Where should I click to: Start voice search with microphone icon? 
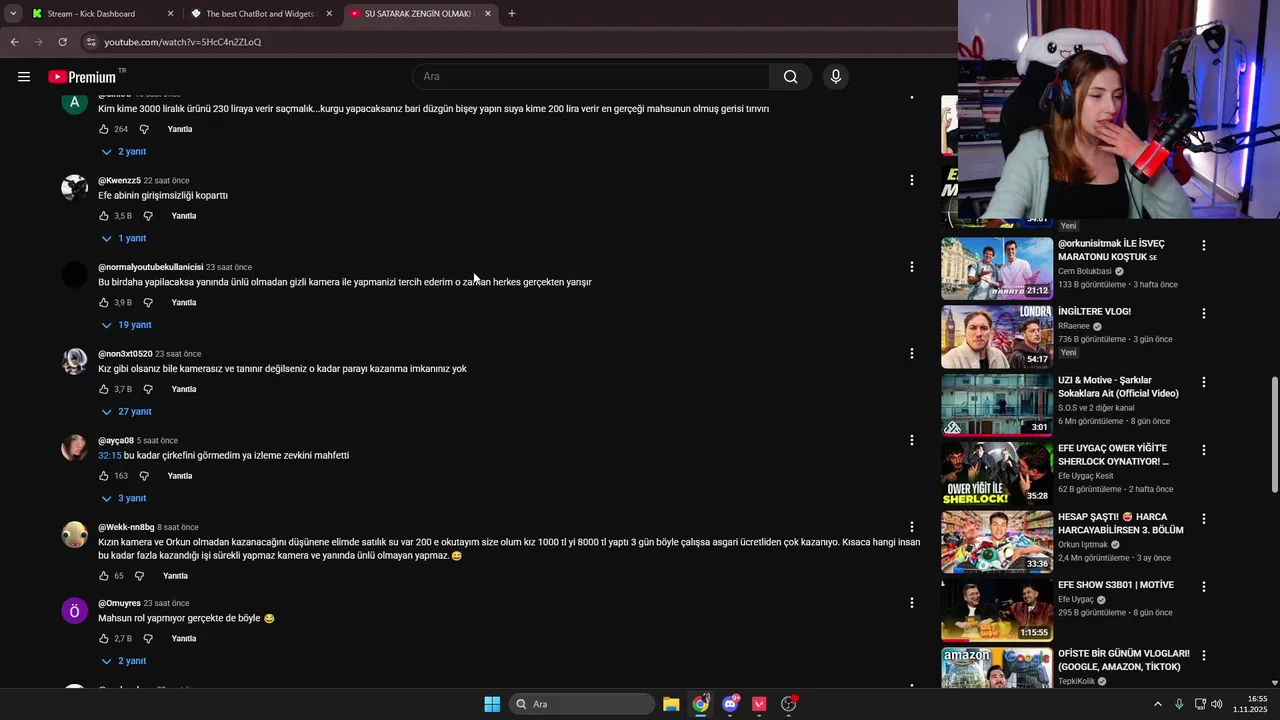coord(836,77)
